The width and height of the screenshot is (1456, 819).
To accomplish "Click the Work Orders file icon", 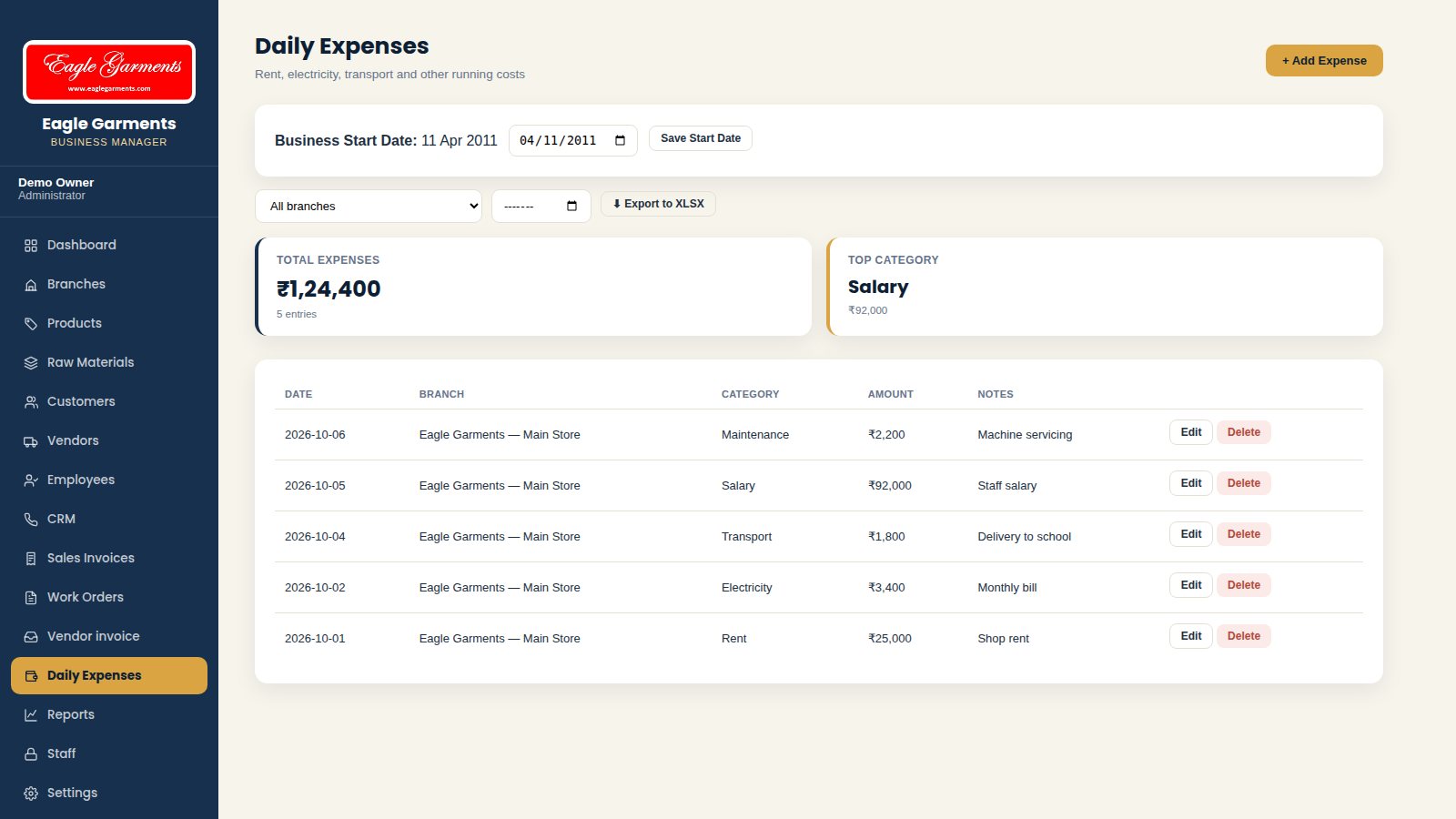I will point(31,598).
